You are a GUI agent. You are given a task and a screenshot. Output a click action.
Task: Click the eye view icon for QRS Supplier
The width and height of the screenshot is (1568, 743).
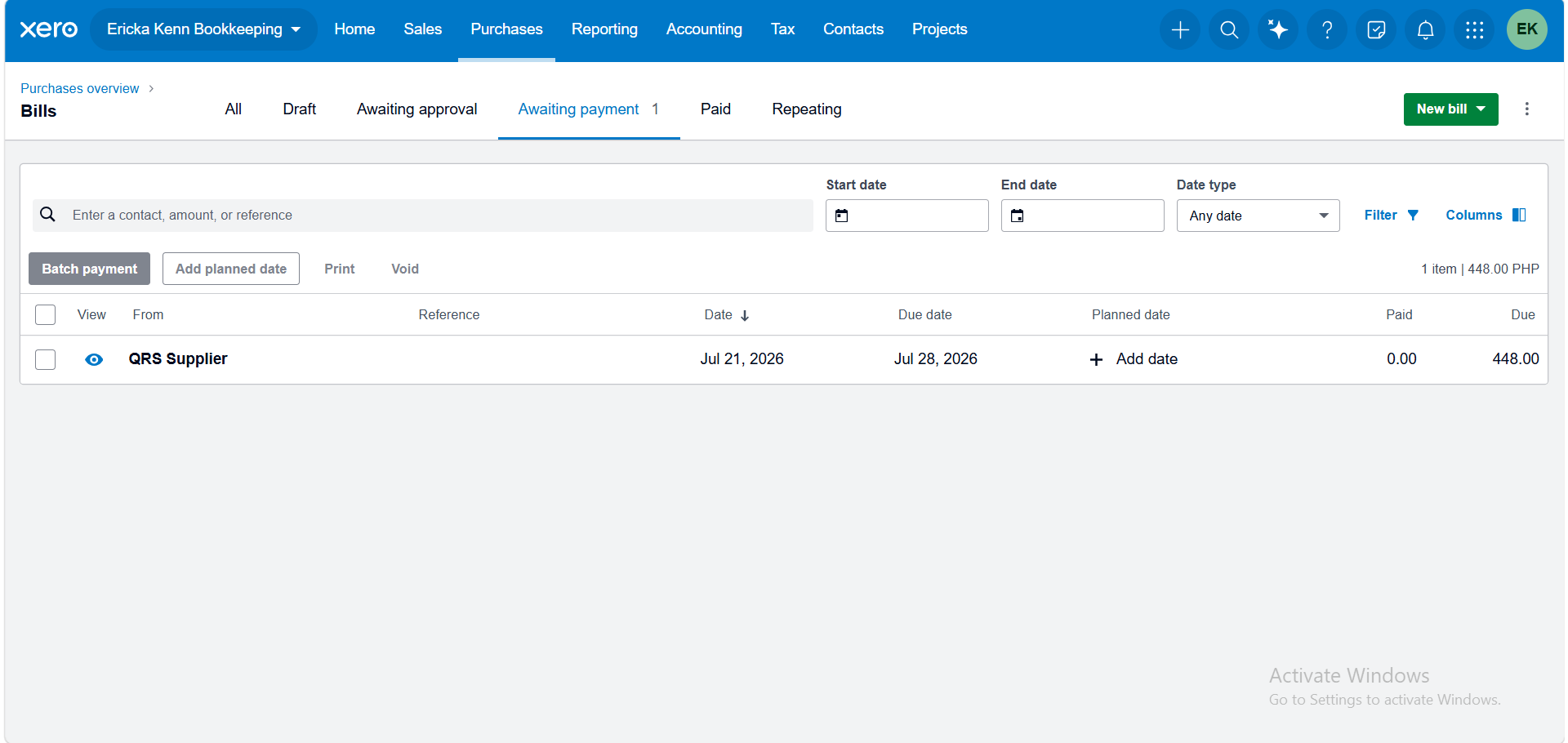pyautogui.click(x=94, y=359)
